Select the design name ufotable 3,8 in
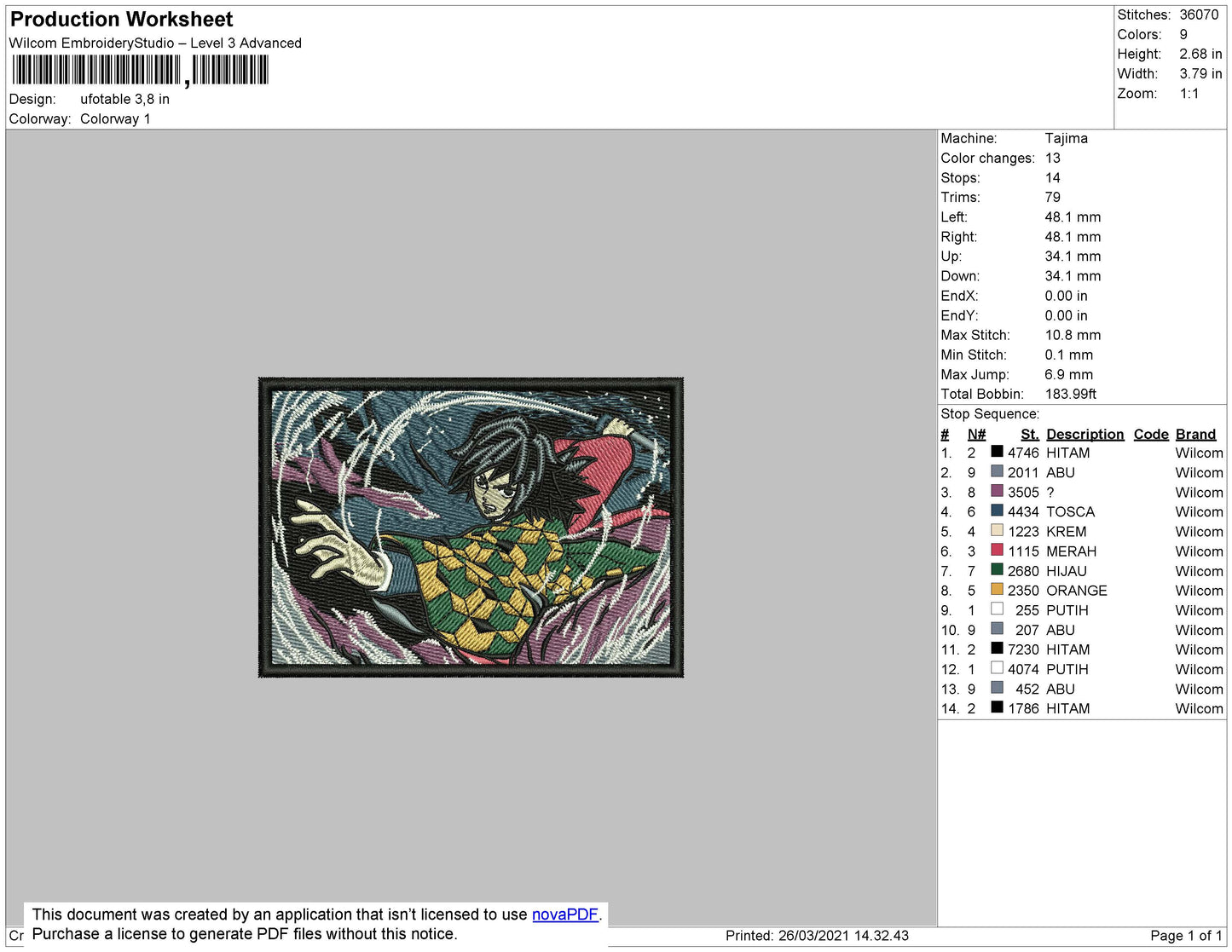This screenshot has height=952, width=1232. click(x=124, y=99)
